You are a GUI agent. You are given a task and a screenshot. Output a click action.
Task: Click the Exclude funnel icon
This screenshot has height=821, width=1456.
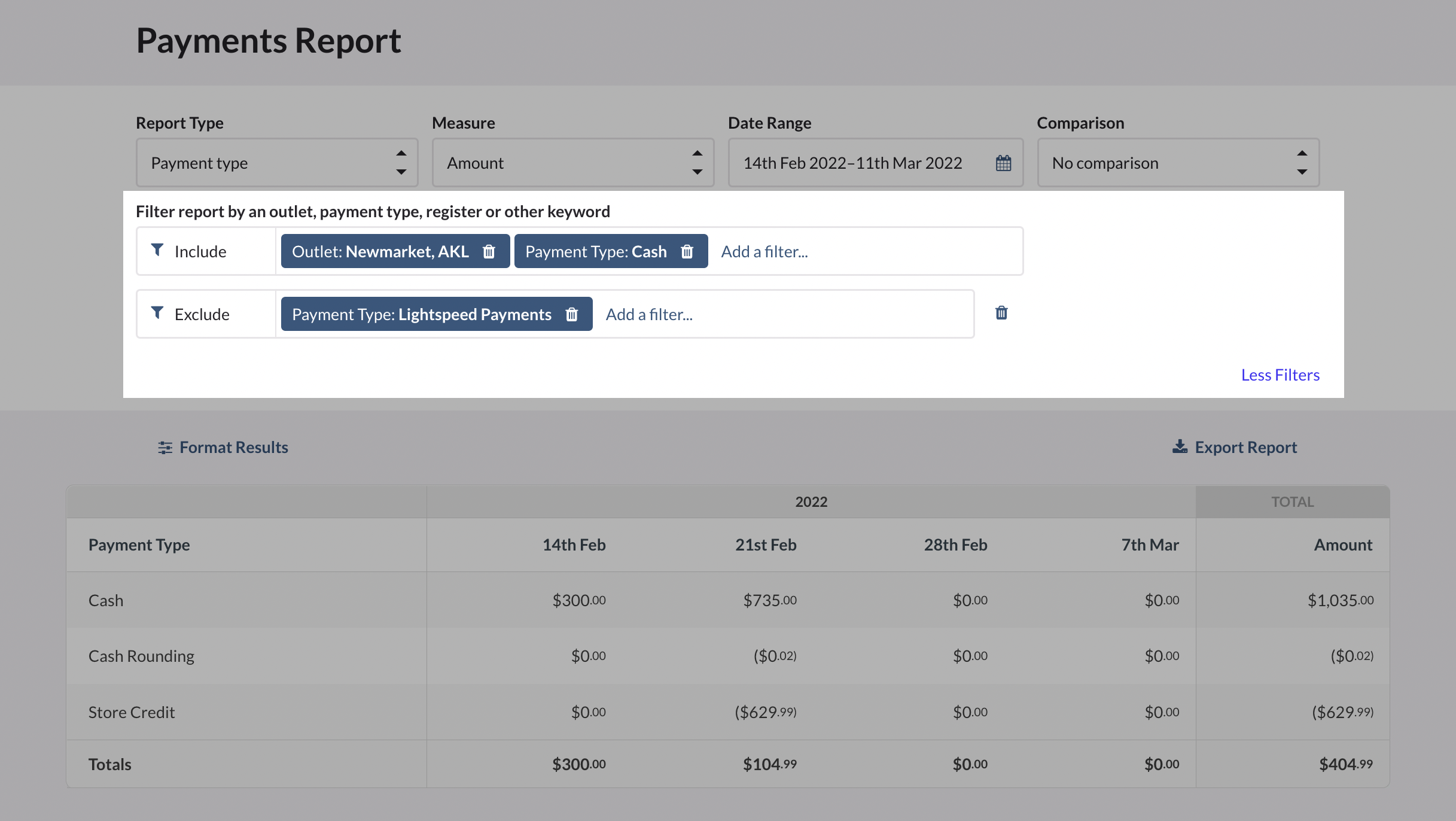pyautogui.click(x=157, y=313)
